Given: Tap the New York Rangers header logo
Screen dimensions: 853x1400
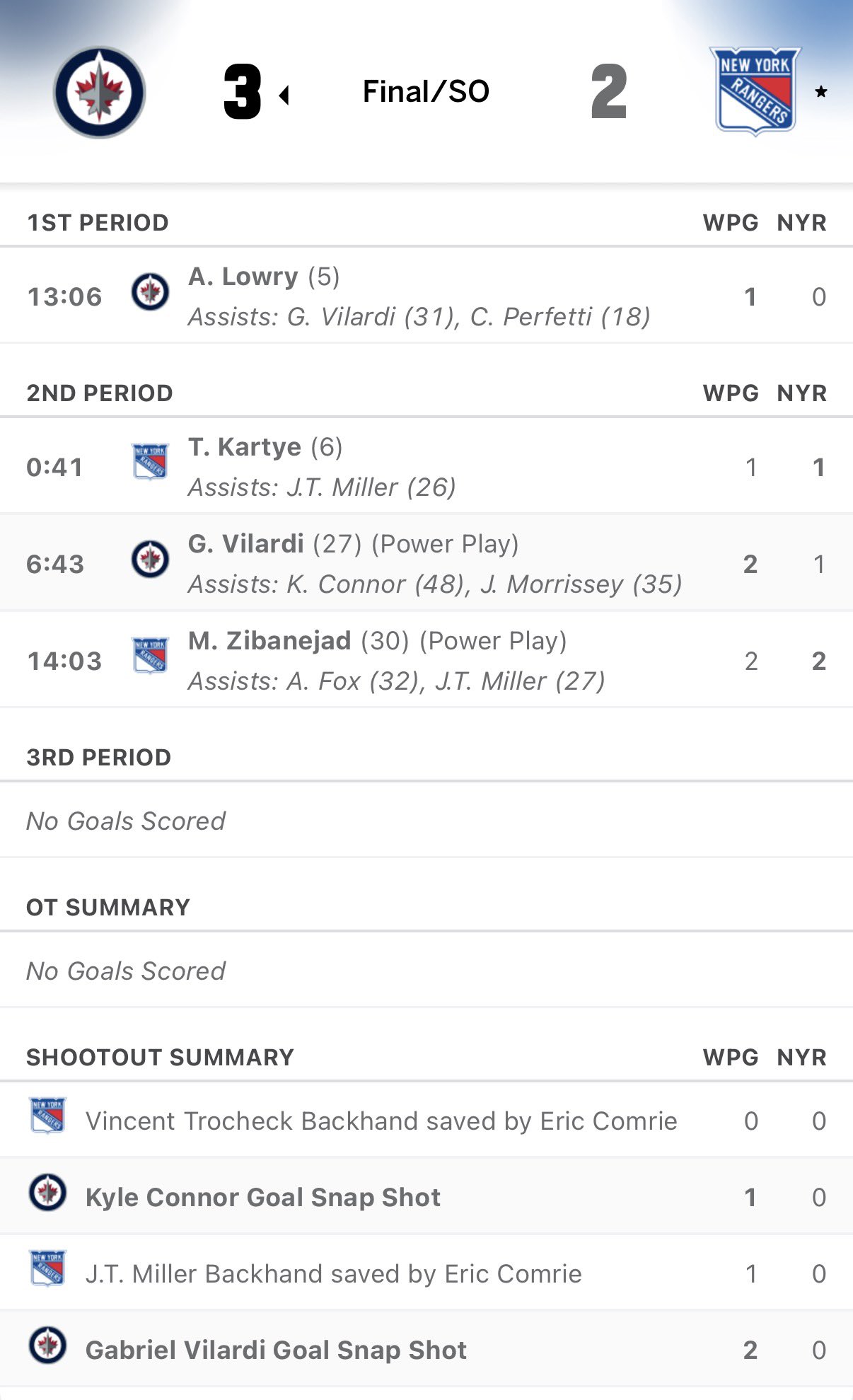Looking at the screenshot, I should (755, 91).
